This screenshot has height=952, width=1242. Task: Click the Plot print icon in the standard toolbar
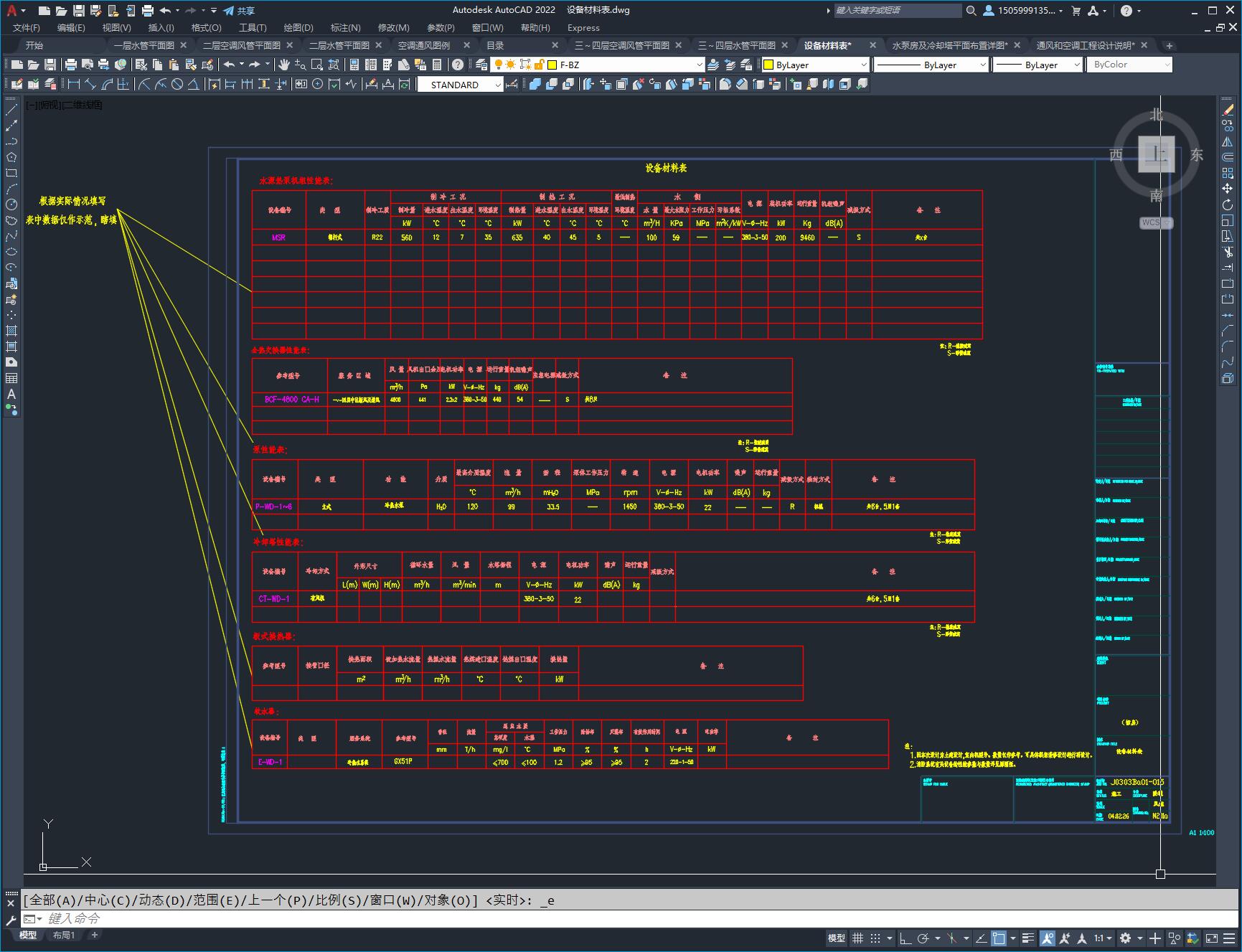71,65
